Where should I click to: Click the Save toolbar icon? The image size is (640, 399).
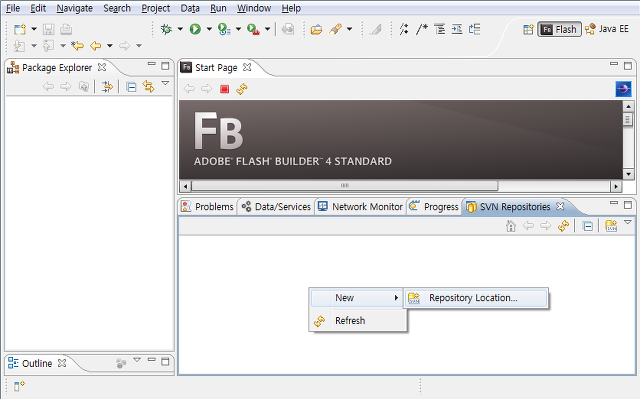pos(49,29)
